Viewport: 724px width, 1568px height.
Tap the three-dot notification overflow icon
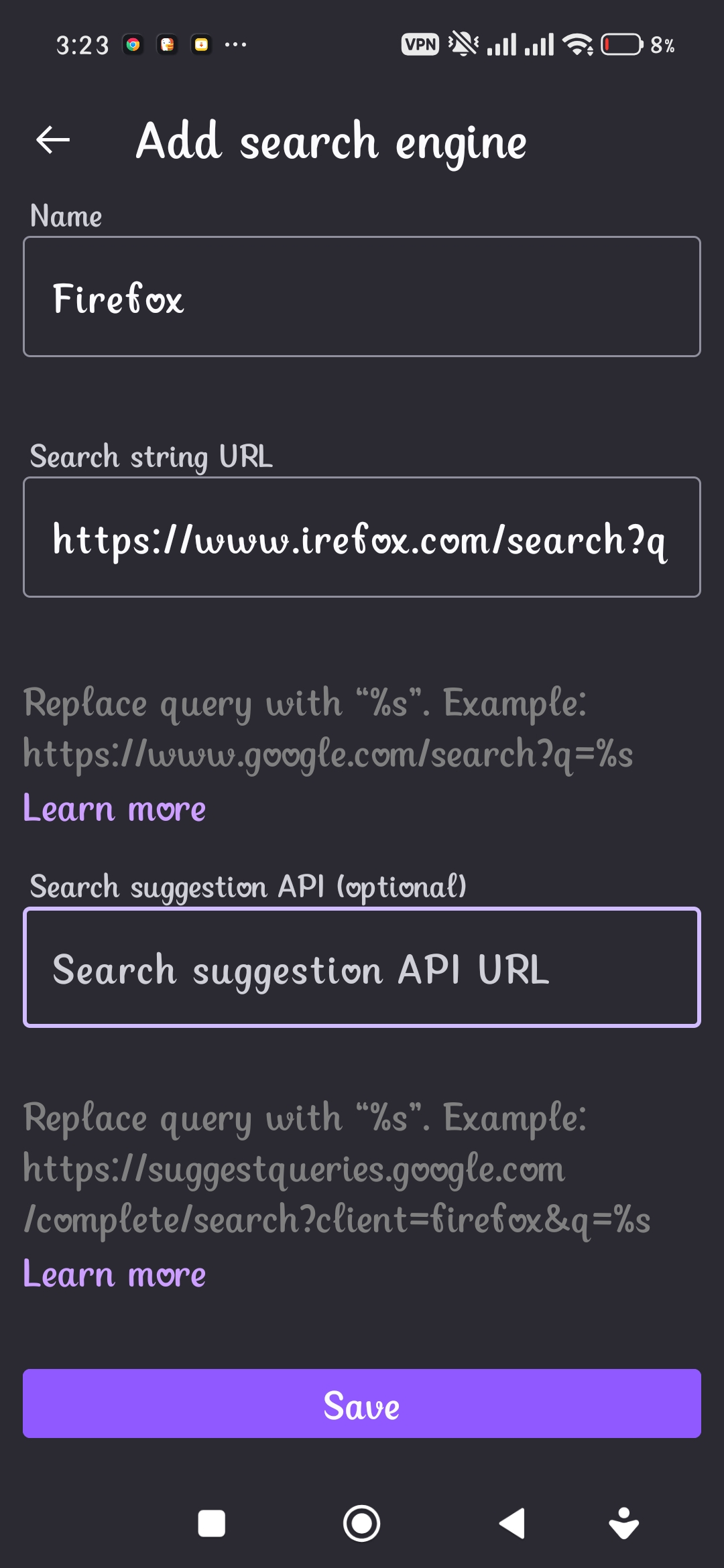click(235, 45)
